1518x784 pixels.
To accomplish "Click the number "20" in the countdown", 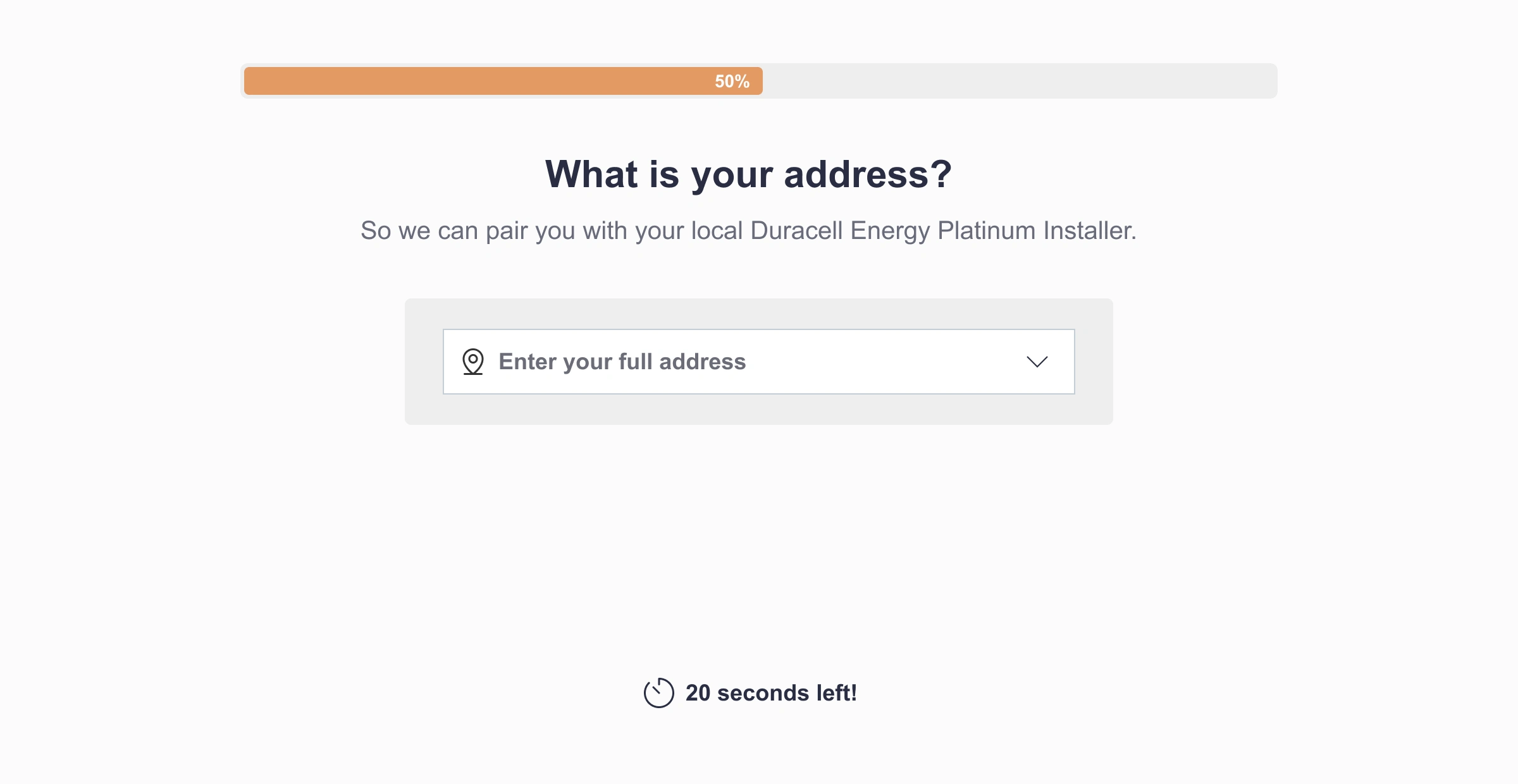I will (x=698, y=693).
